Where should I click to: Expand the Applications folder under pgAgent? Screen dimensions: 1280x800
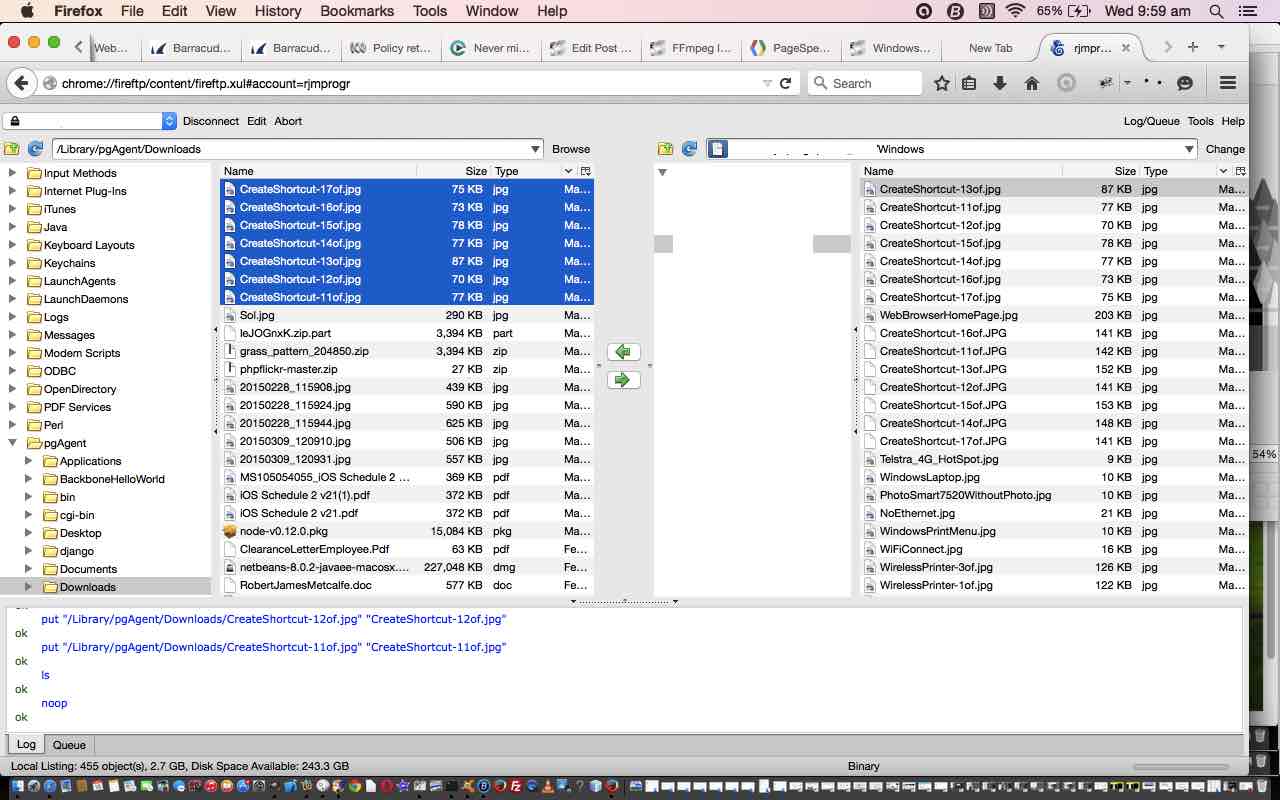29,461
